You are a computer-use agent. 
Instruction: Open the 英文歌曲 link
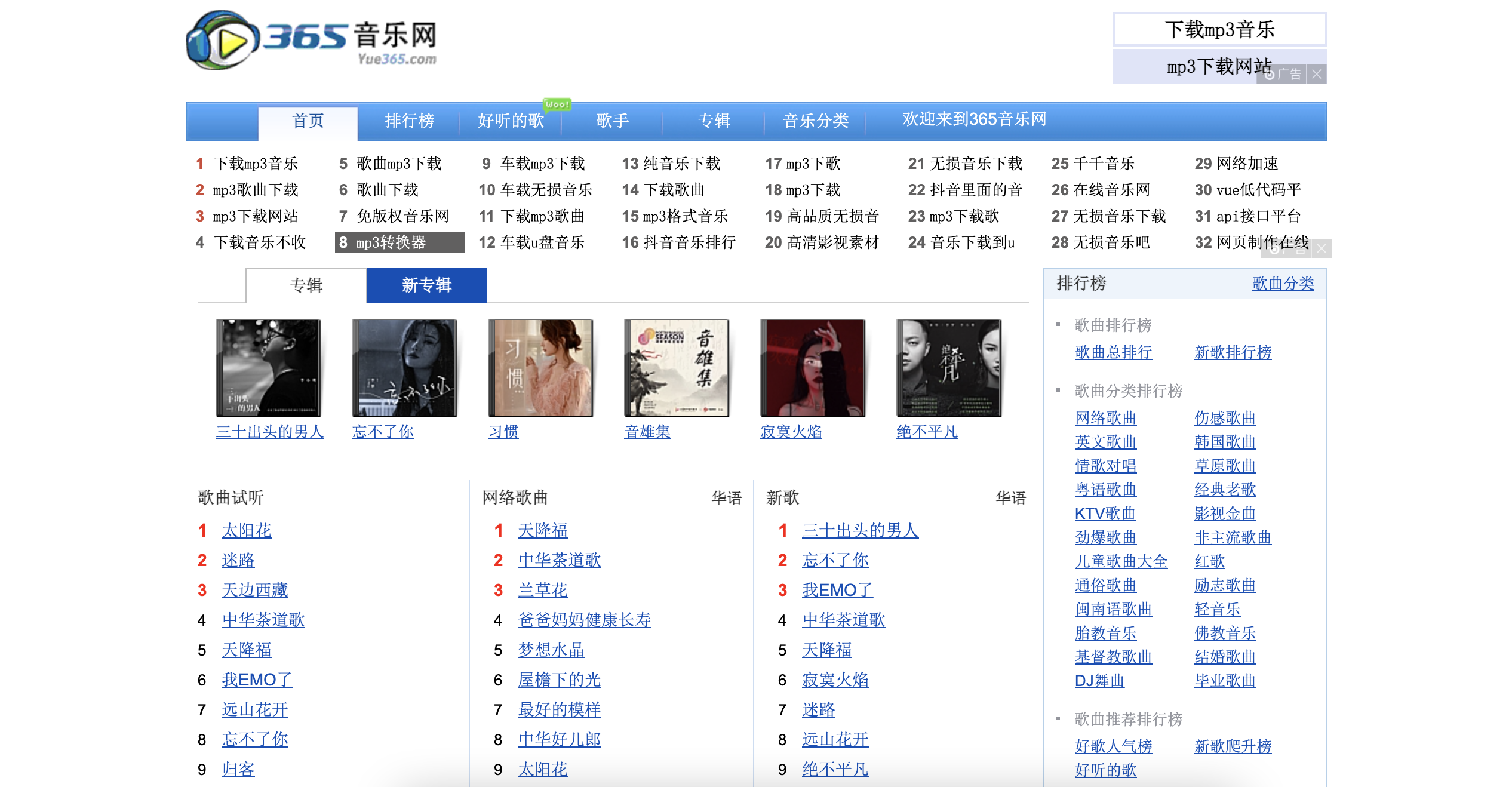(x=1106, y=442)
